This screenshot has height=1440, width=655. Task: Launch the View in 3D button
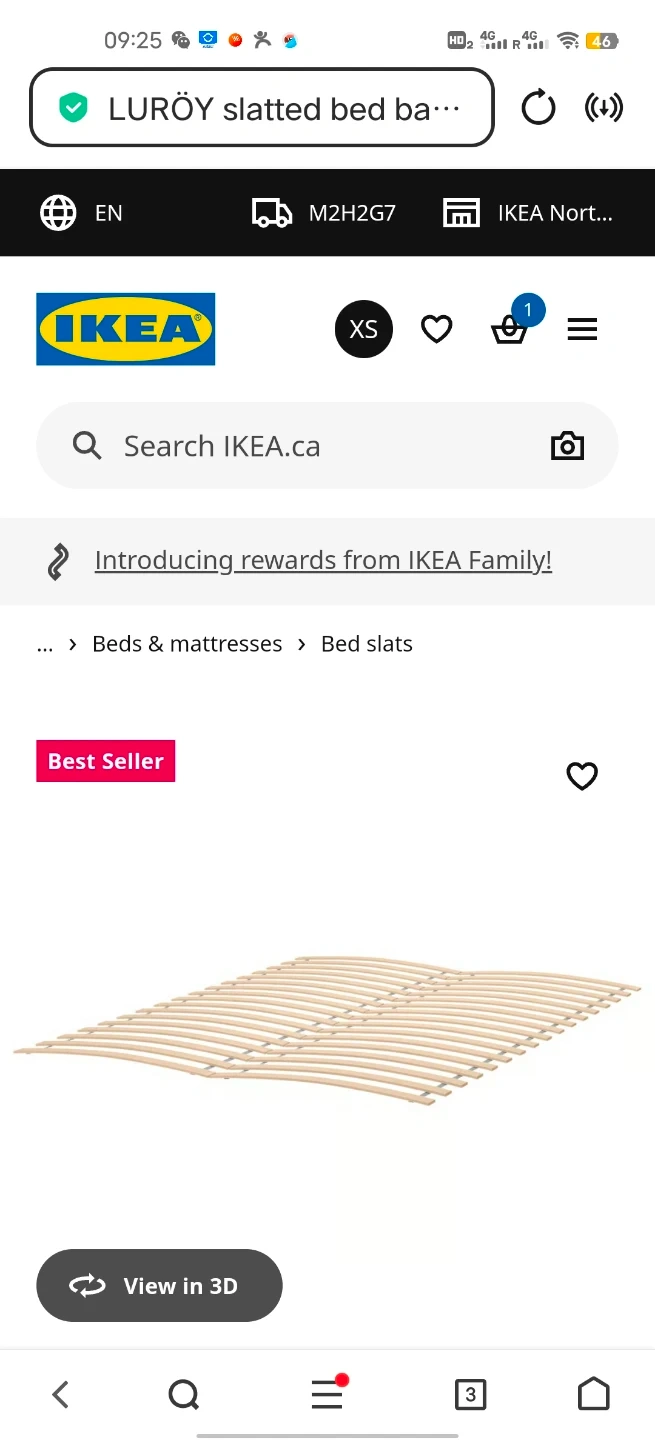pos(159,1286)
